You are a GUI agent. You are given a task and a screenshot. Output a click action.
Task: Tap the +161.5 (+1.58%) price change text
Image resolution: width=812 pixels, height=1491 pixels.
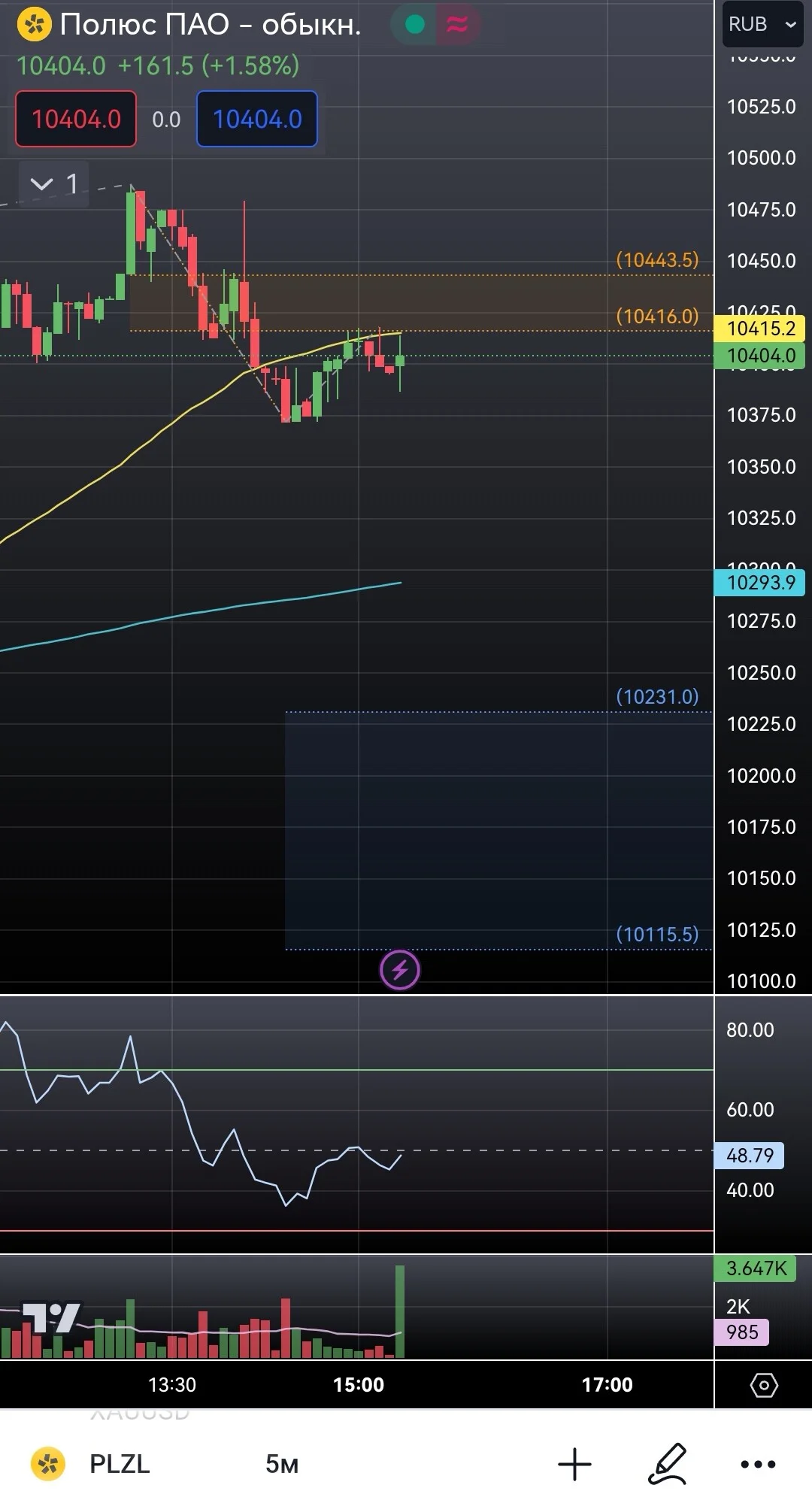pyautogui.click(x=208, y=66)
